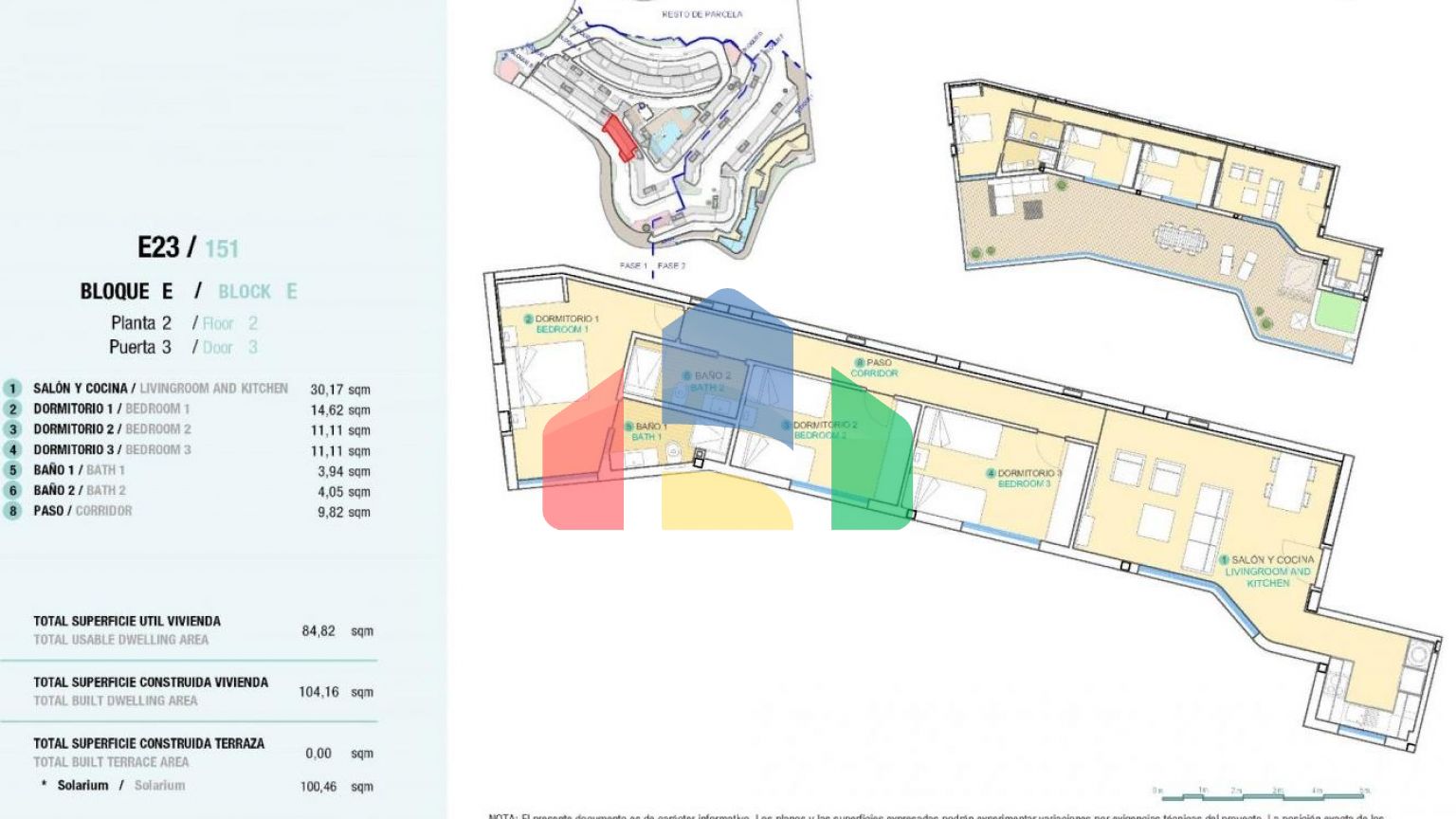Viewport: 1456px width, 819px height.
Task: Click 'RESTO DE PARCELA' text on site map
Action: pyautogui.click(x=702, y=14)
